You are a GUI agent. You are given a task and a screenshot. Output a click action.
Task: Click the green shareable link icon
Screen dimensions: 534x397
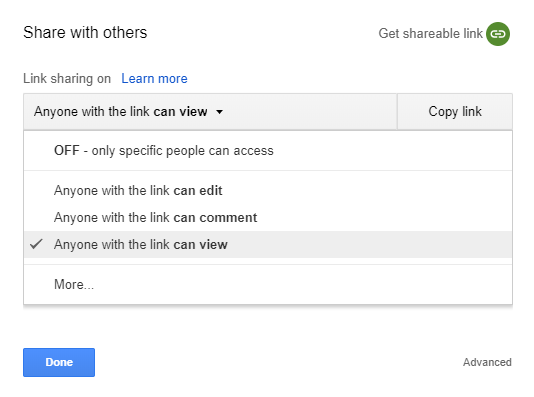(498, 34)
